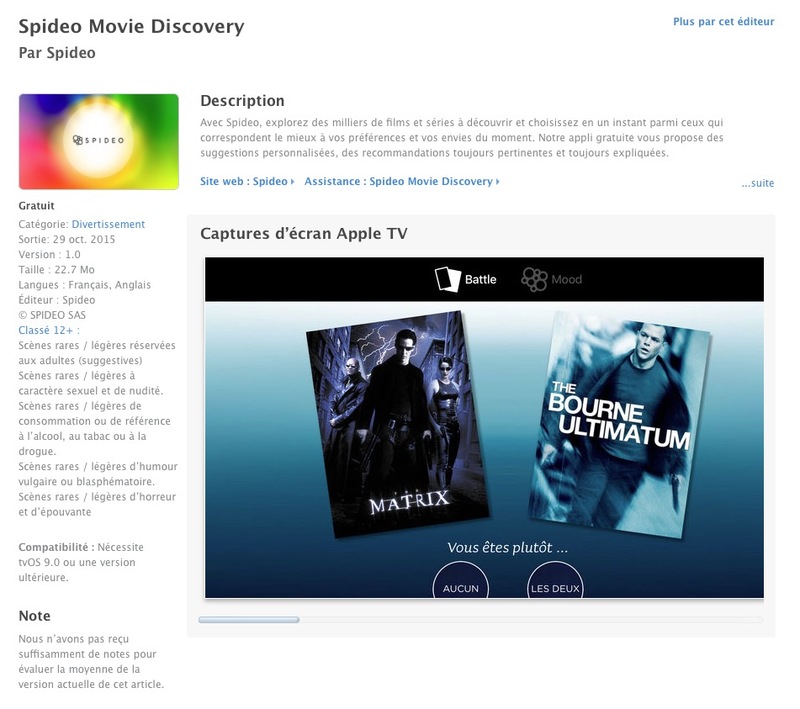Screen dimensions: 800x709
Task: Click the 'Compatibilité :' label
Action: (57, 547)
